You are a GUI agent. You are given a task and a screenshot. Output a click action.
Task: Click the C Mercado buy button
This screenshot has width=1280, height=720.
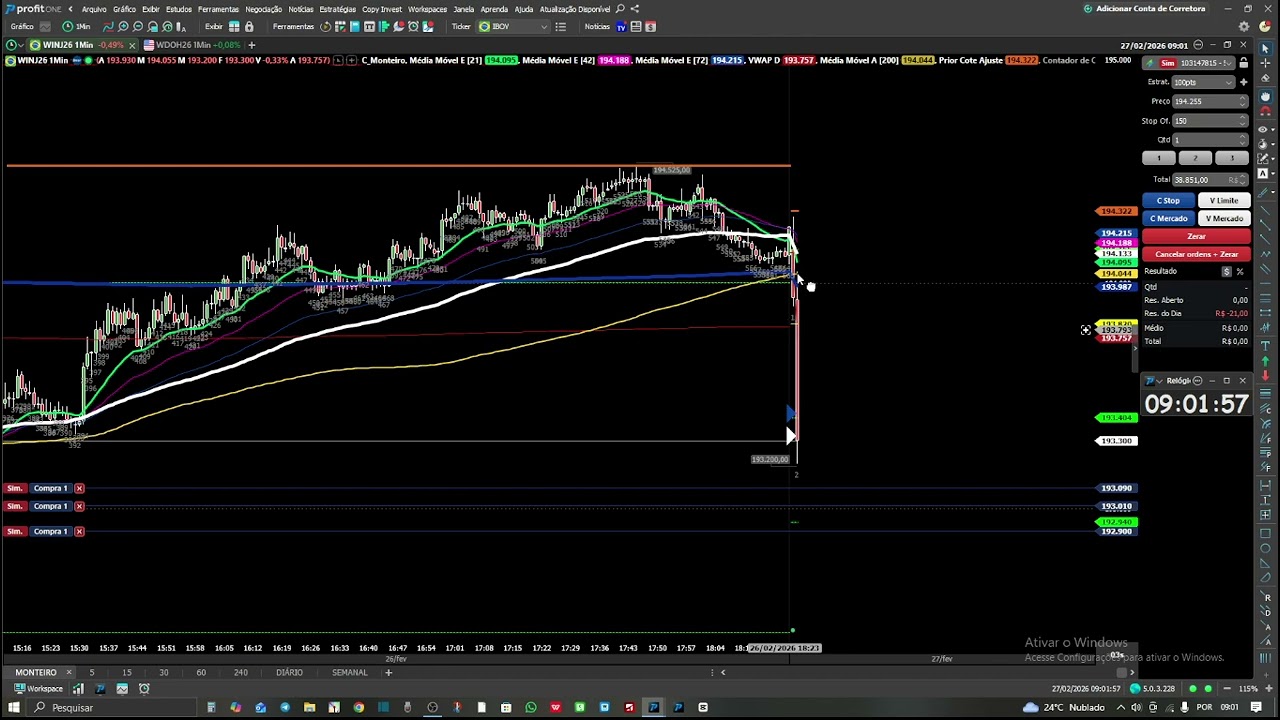(1168, 218)
